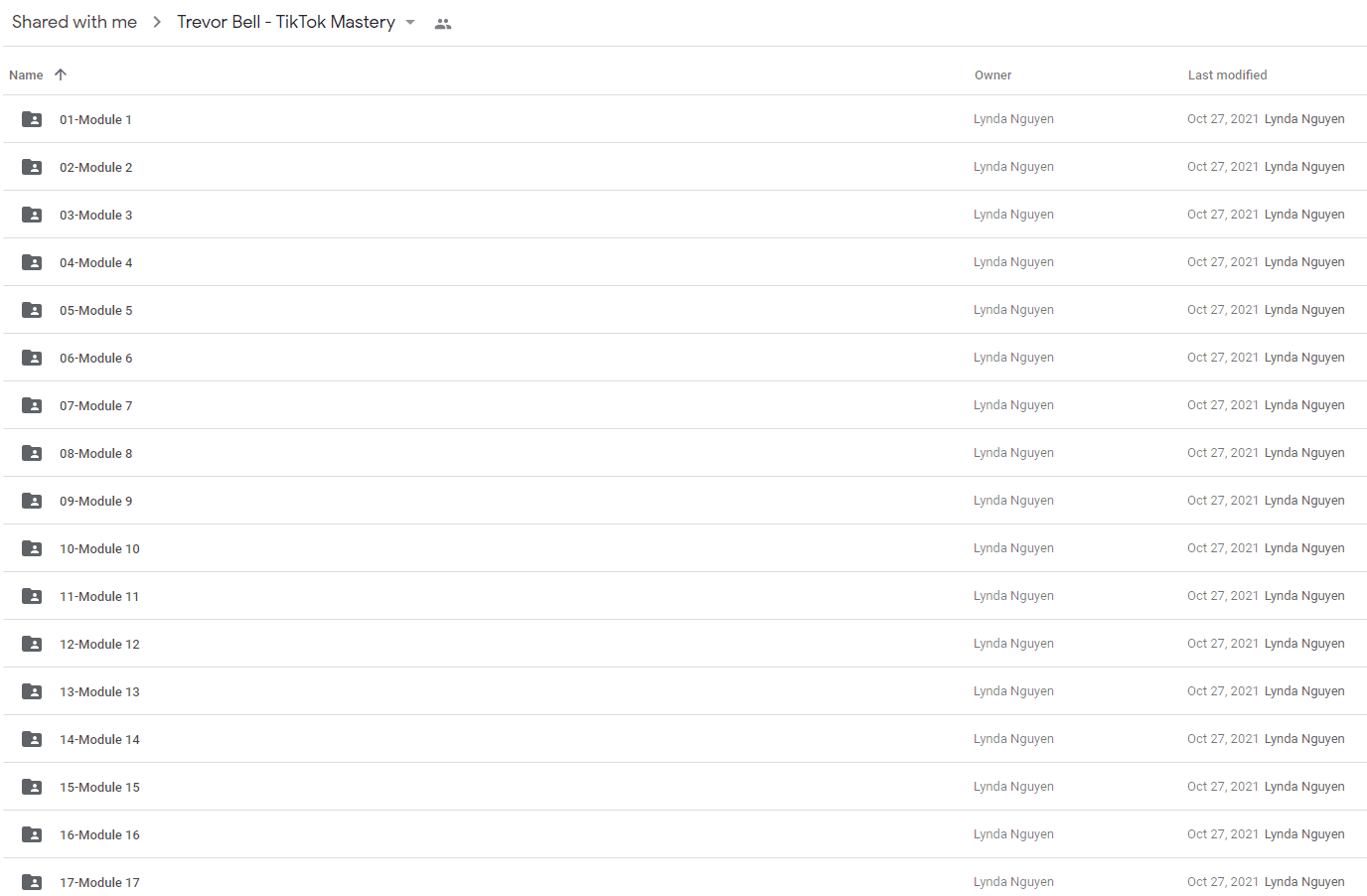This screenshot has height=896, width=1367.
Task: Select the 01-Module 1 folder name
Action: (x=95, y=120)
